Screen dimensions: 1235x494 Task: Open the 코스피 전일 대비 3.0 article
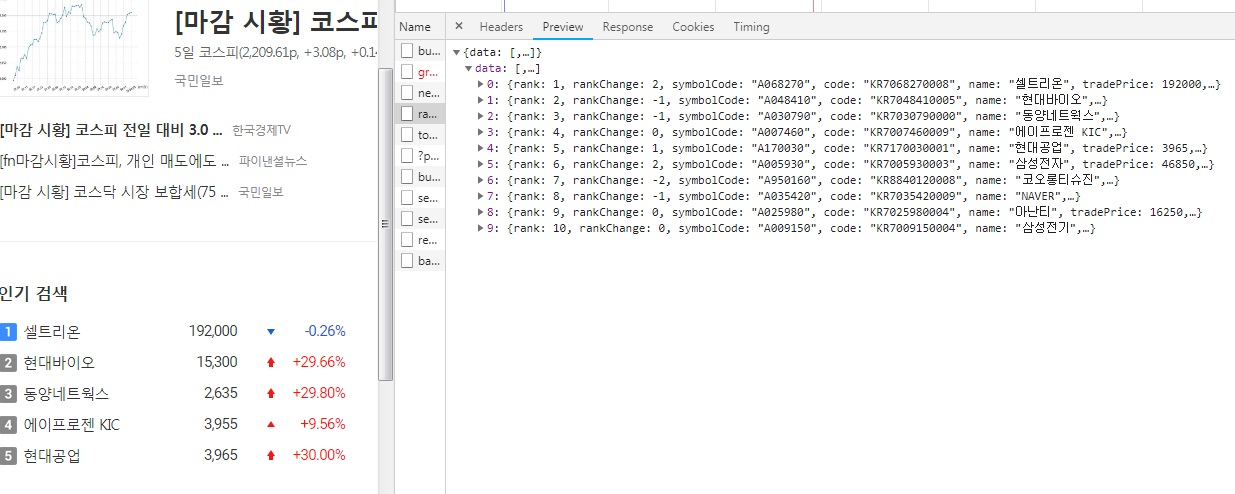pos(110,130)
